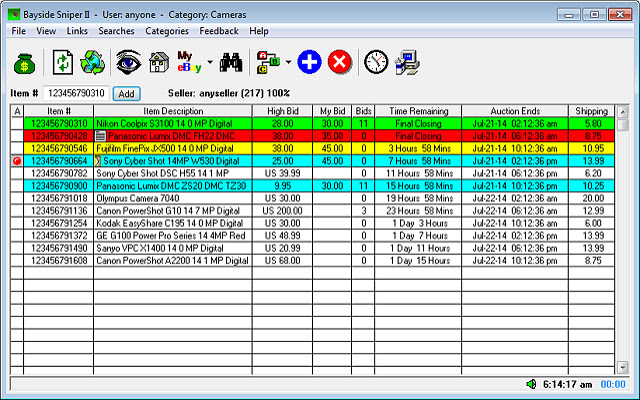Select Canon PowerShot A2200 description
Viewport: 640px width, 400px height.
(x=172, y=261)
